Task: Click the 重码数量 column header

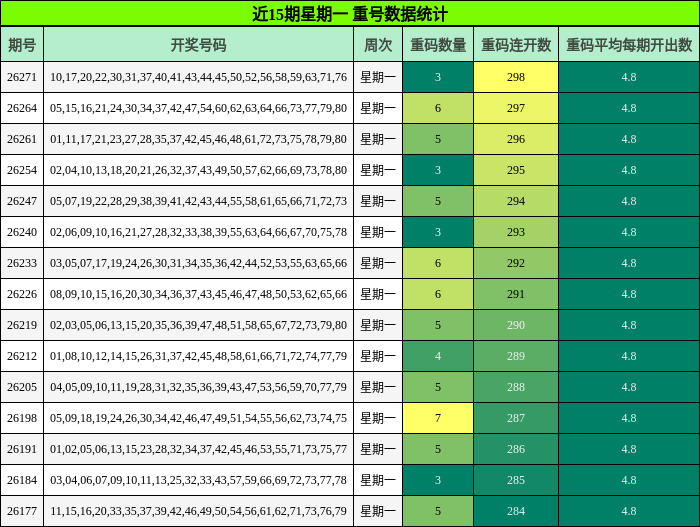Action: click(x=438, y=45)
